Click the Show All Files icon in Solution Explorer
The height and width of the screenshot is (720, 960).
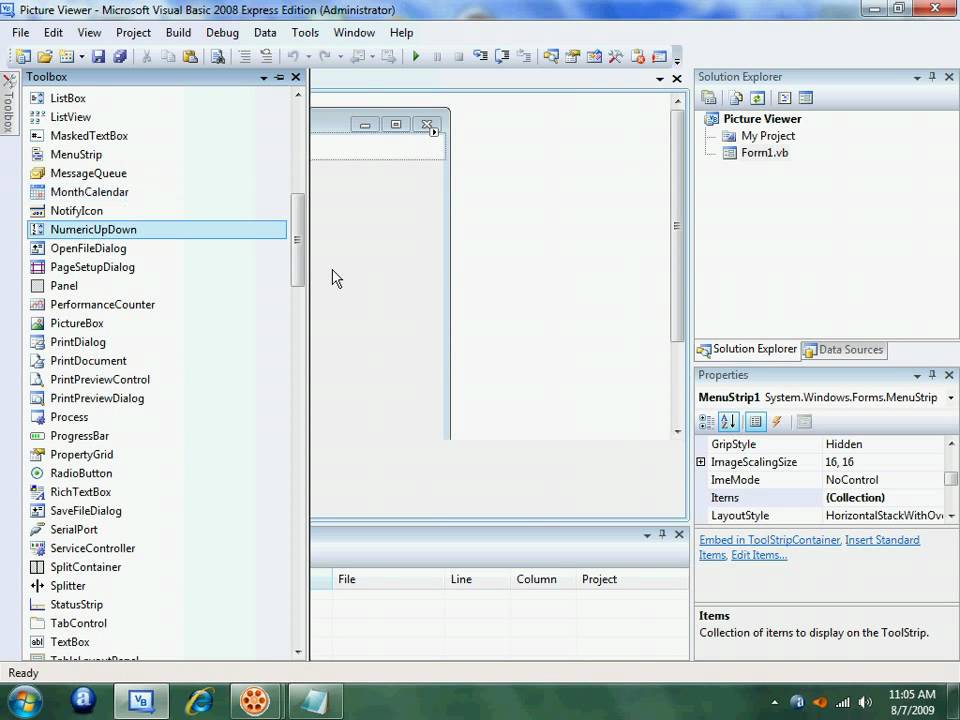click(736, 98)
